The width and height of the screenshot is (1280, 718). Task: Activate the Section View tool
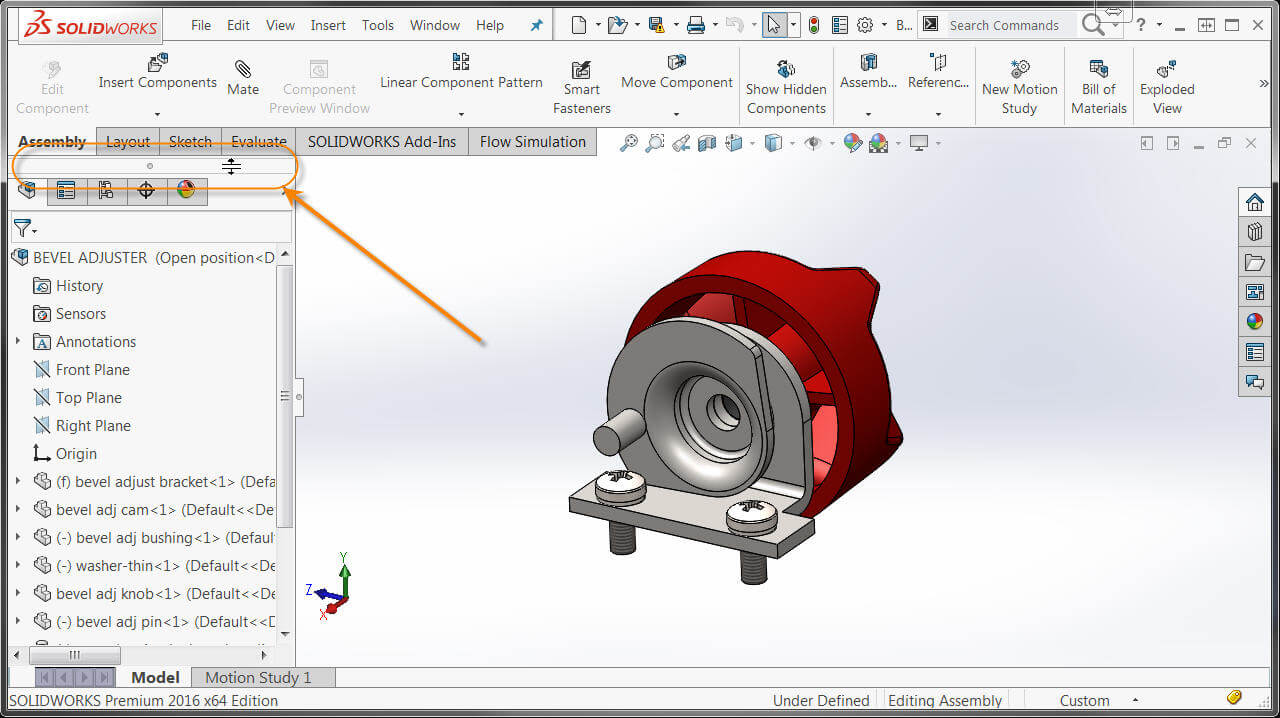tap(707, 143)
